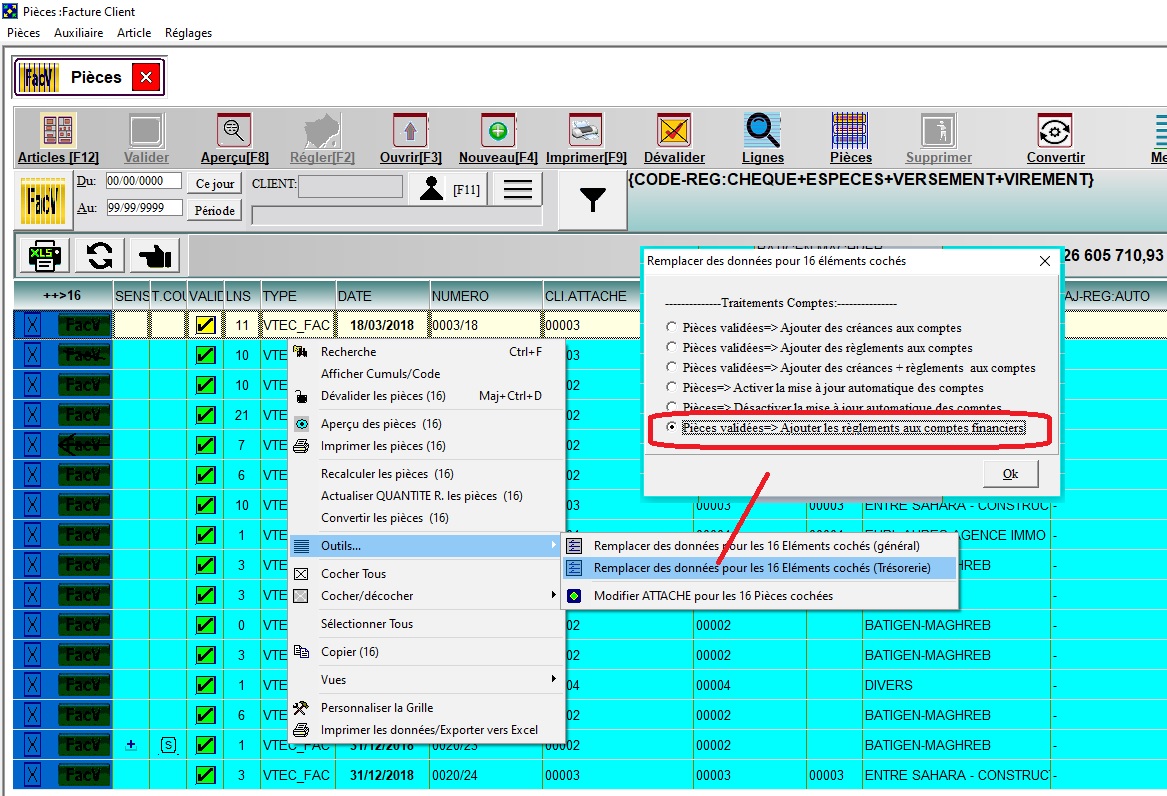Open the Article menu

[x=134, y=33]
